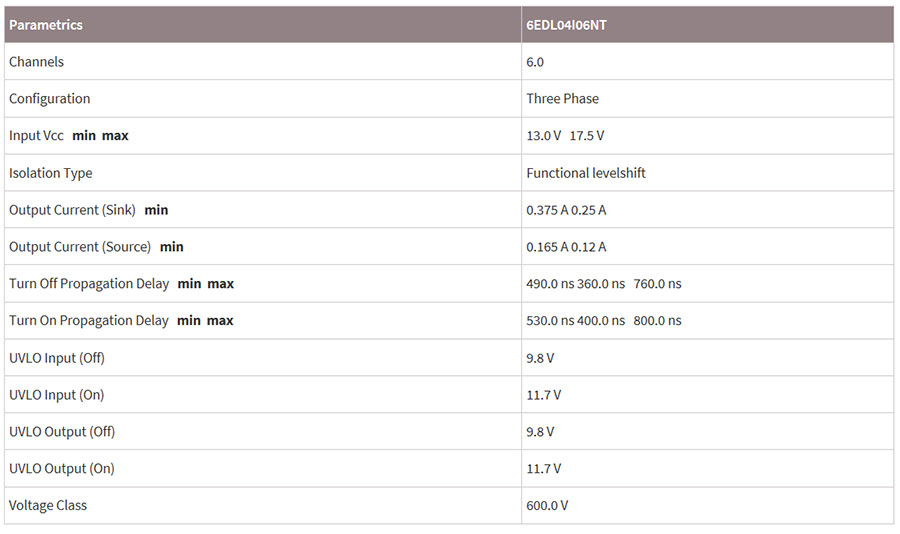
Task: Click the "UVLO Input (Off)" row label
Action: coord(57,358)
